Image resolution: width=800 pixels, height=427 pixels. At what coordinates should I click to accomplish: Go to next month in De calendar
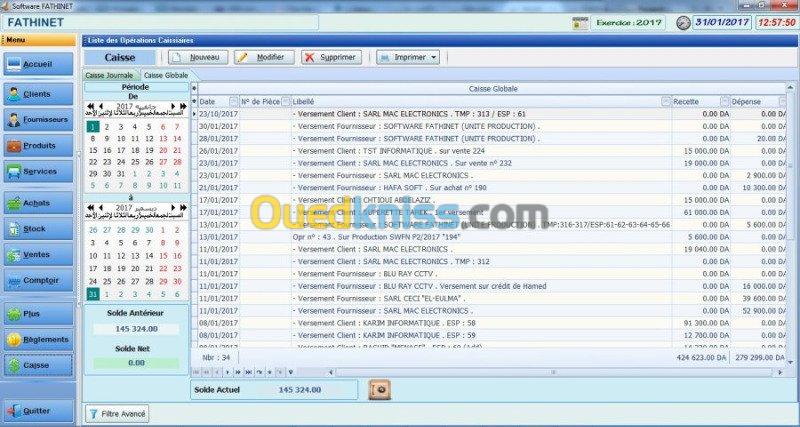(x=173, y=106)
